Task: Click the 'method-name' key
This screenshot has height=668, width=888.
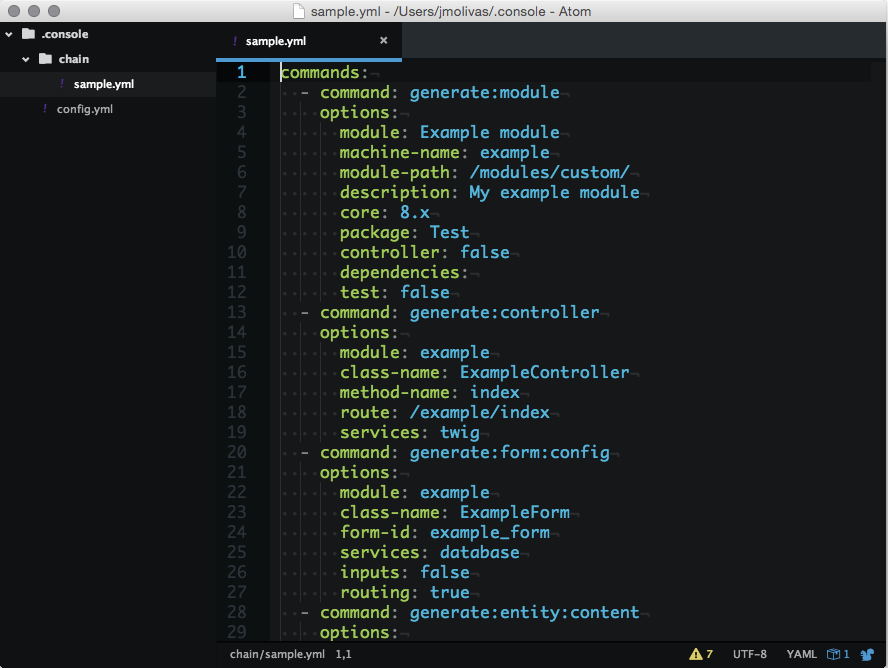Action: (x=395, y=393)
